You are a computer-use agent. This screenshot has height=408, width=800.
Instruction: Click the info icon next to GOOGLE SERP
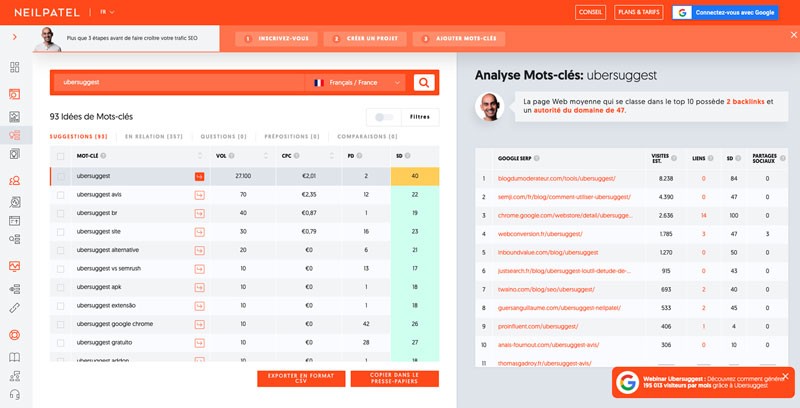coord(536,159)
